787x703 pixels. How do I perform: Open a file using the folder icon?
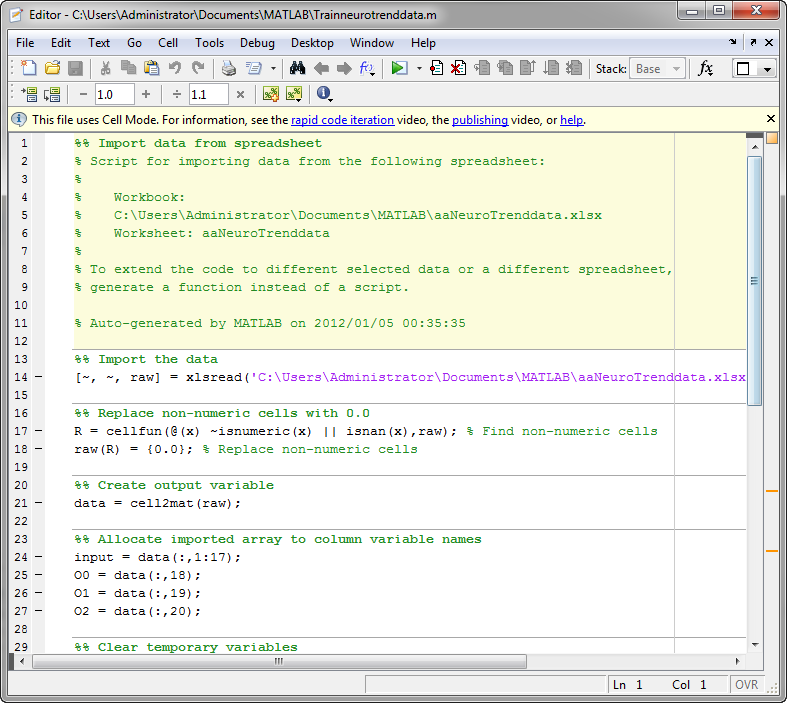click(52, 68)
